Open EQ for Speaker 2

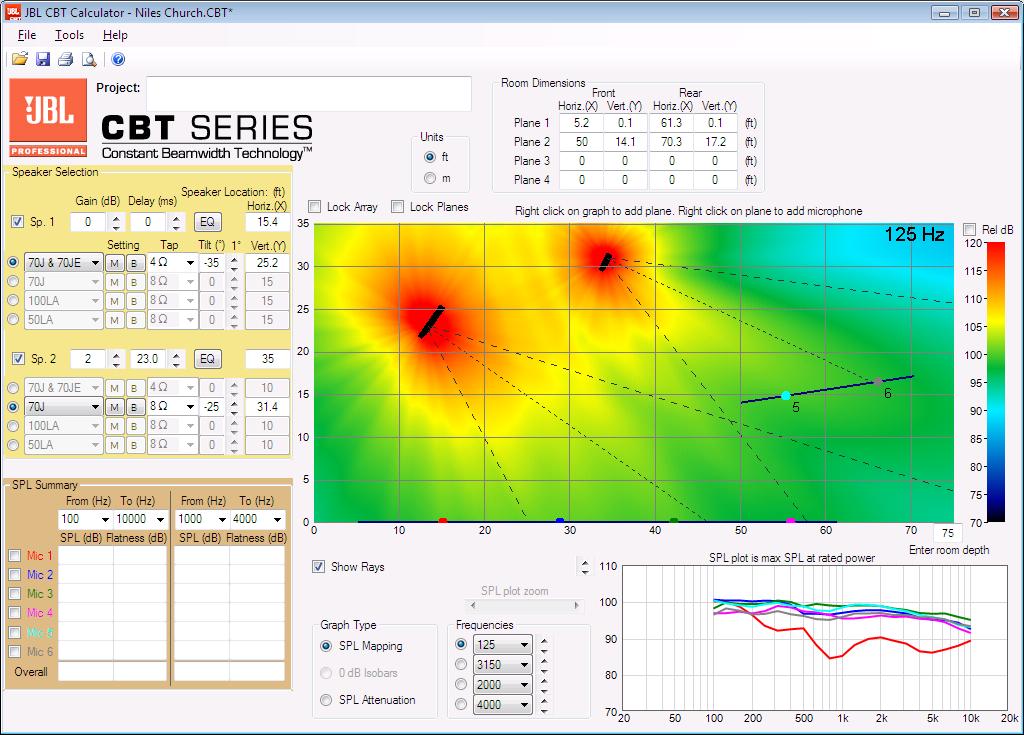(207, 359)
